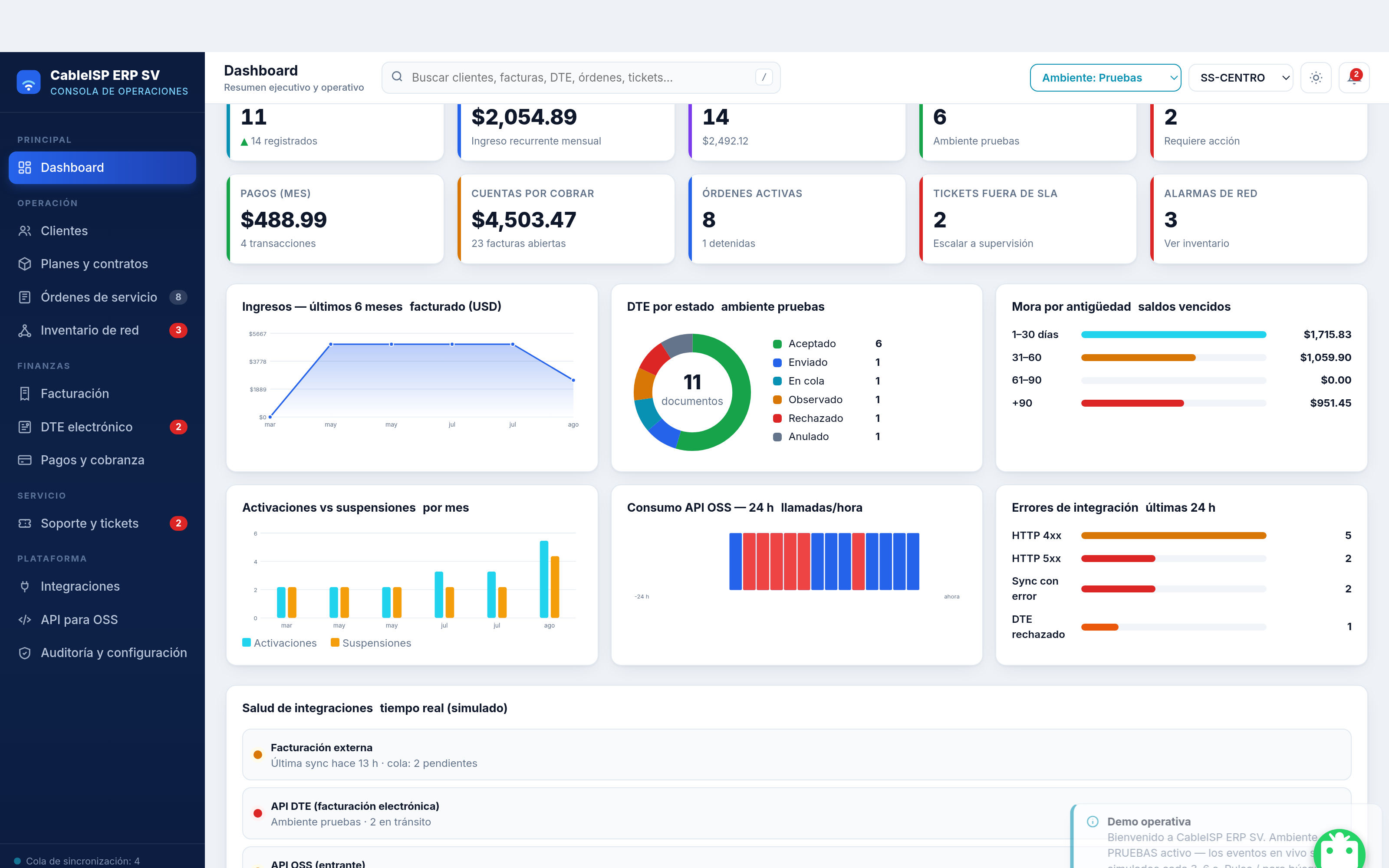Navigate to Órdenes de servicio
Screen dimensions: 1389x868
[102, 297]
